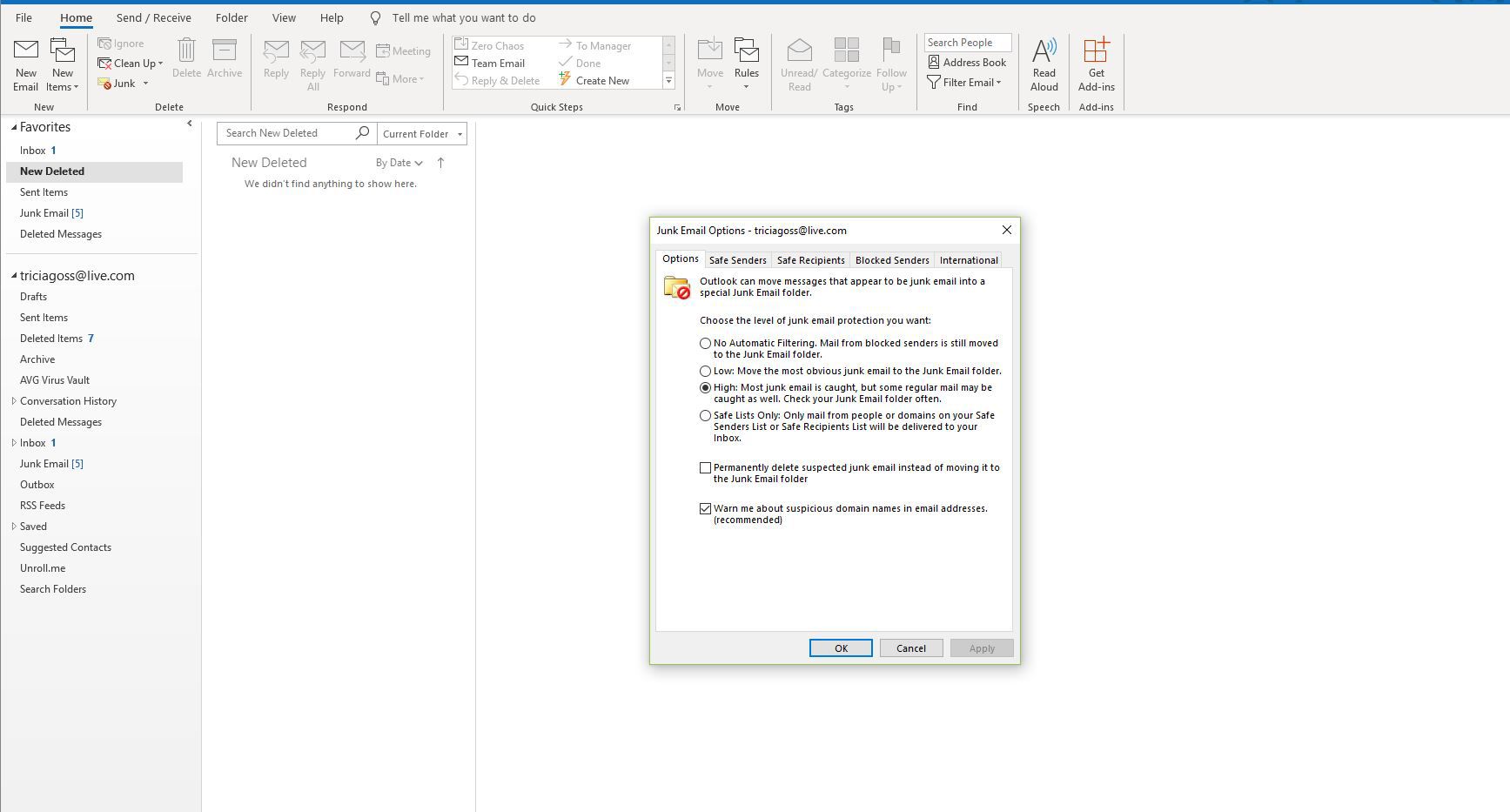Switch to the Safe Recipients tab

[810, 260]
